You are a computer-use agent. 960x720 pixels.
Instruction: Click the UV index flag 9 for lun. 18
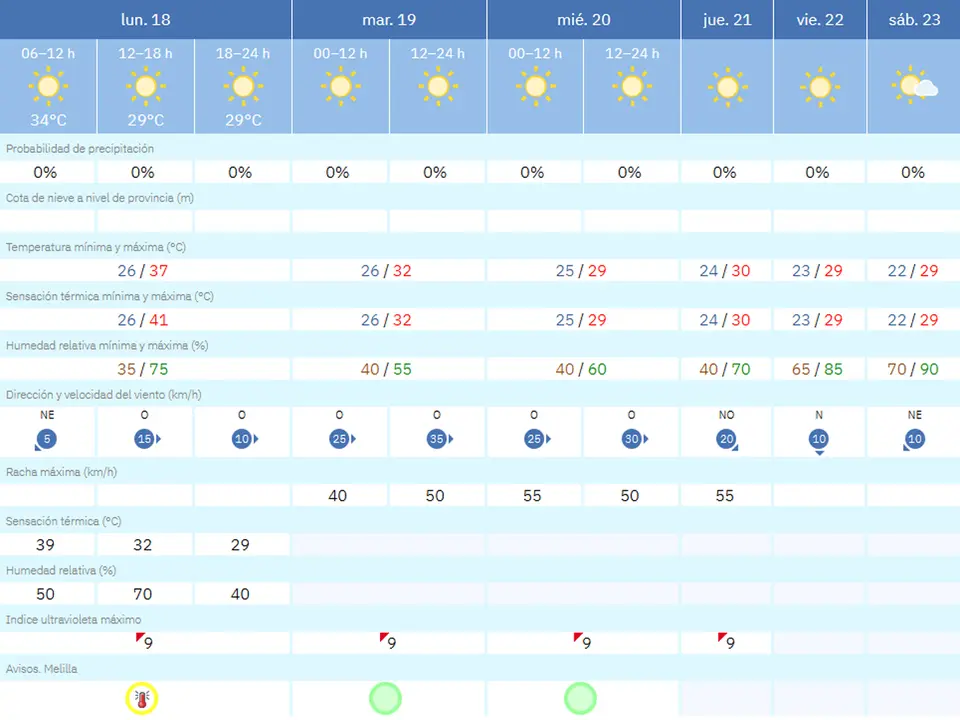click(x=144, y=642)
